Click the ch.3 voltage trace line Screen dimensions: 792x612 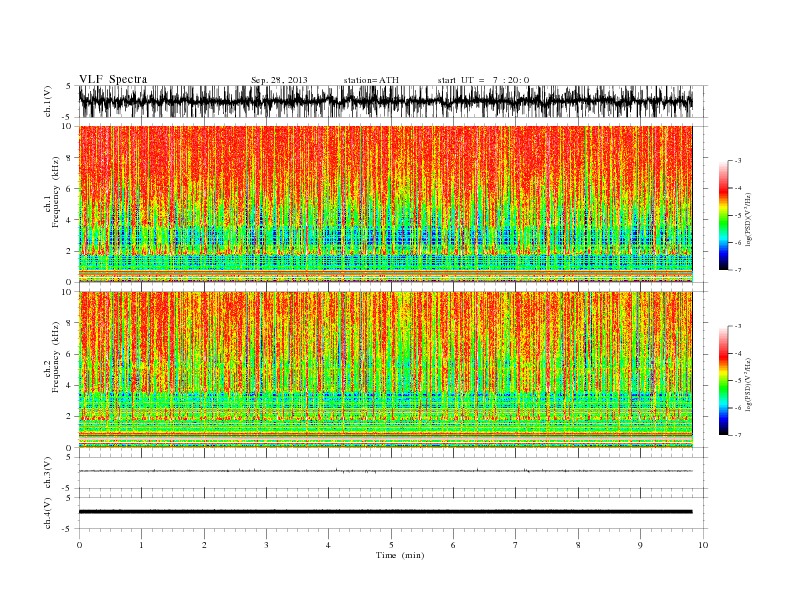click(385, 471)
